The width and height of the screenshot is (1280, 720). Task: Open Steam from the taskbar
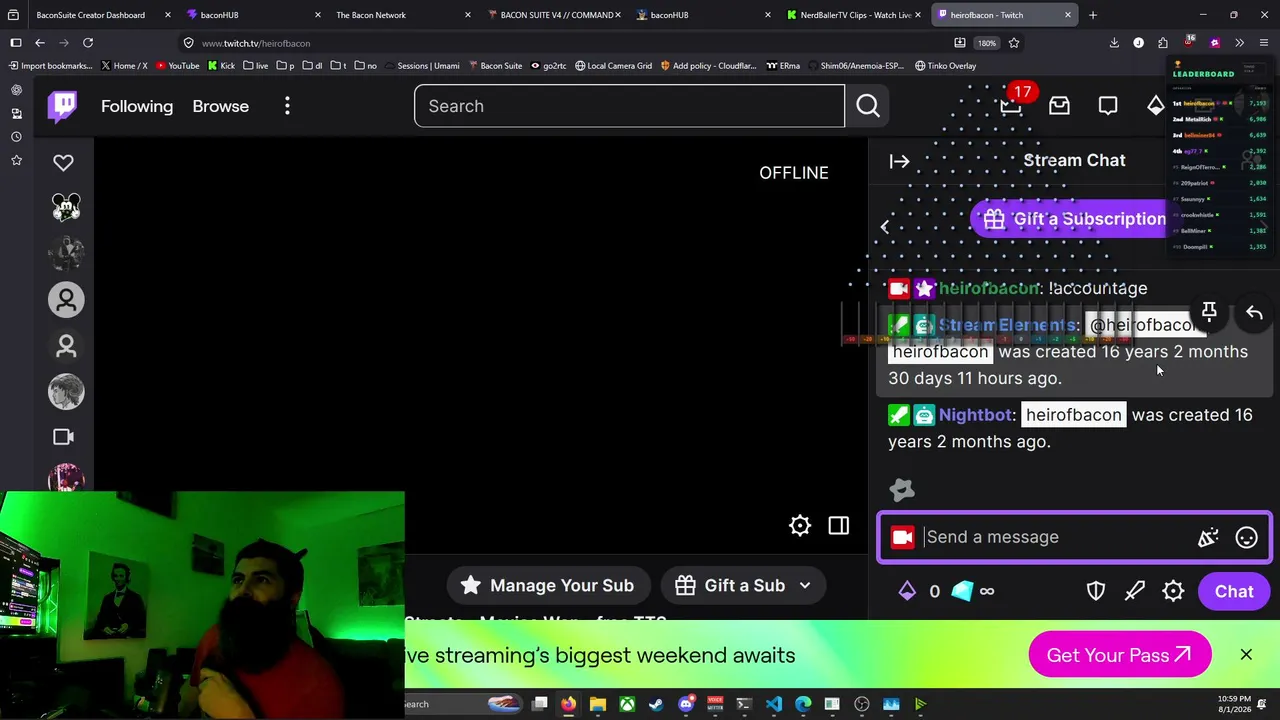tap(656, 704)
